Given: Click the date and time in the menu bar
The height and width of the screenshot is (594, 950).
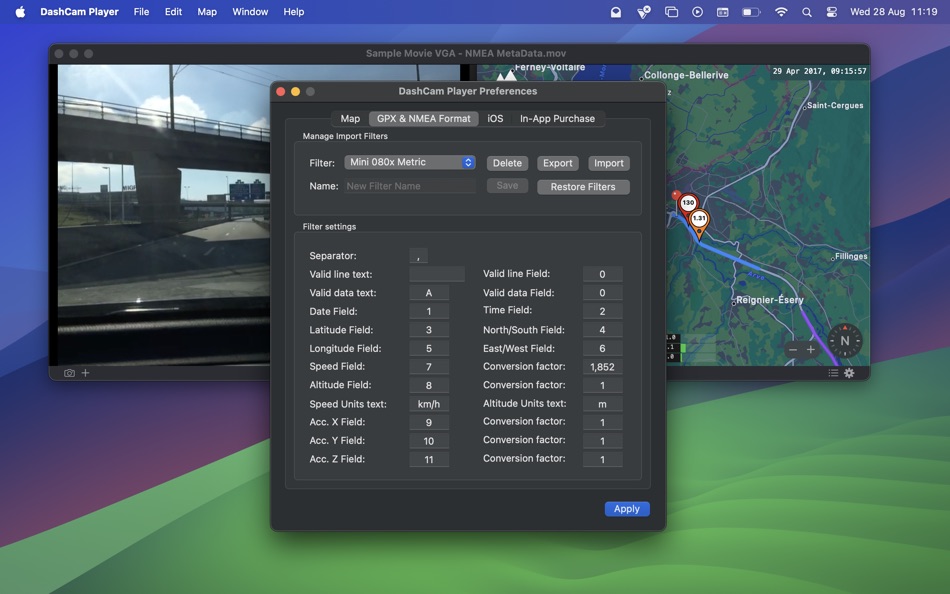Looking at the screenshot, I should [x=893, y=12].
